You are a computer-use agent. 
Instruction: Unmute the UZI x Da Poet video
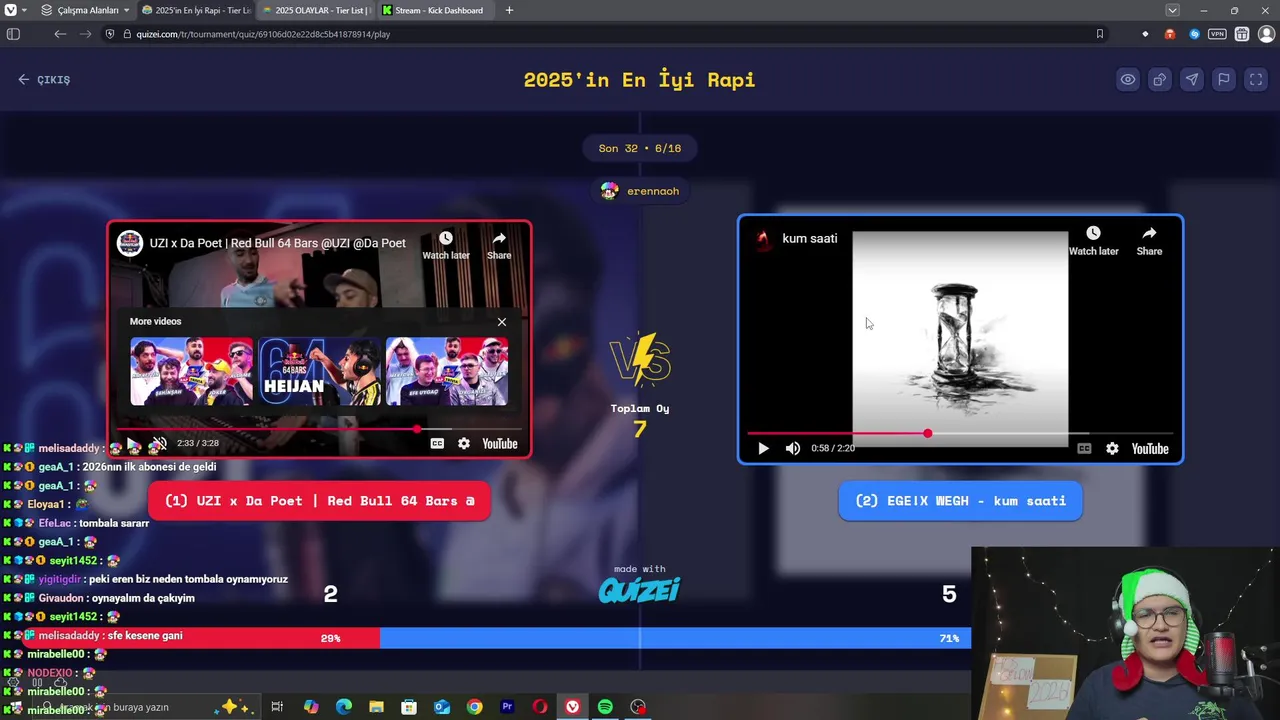click(x=158, y=444)
